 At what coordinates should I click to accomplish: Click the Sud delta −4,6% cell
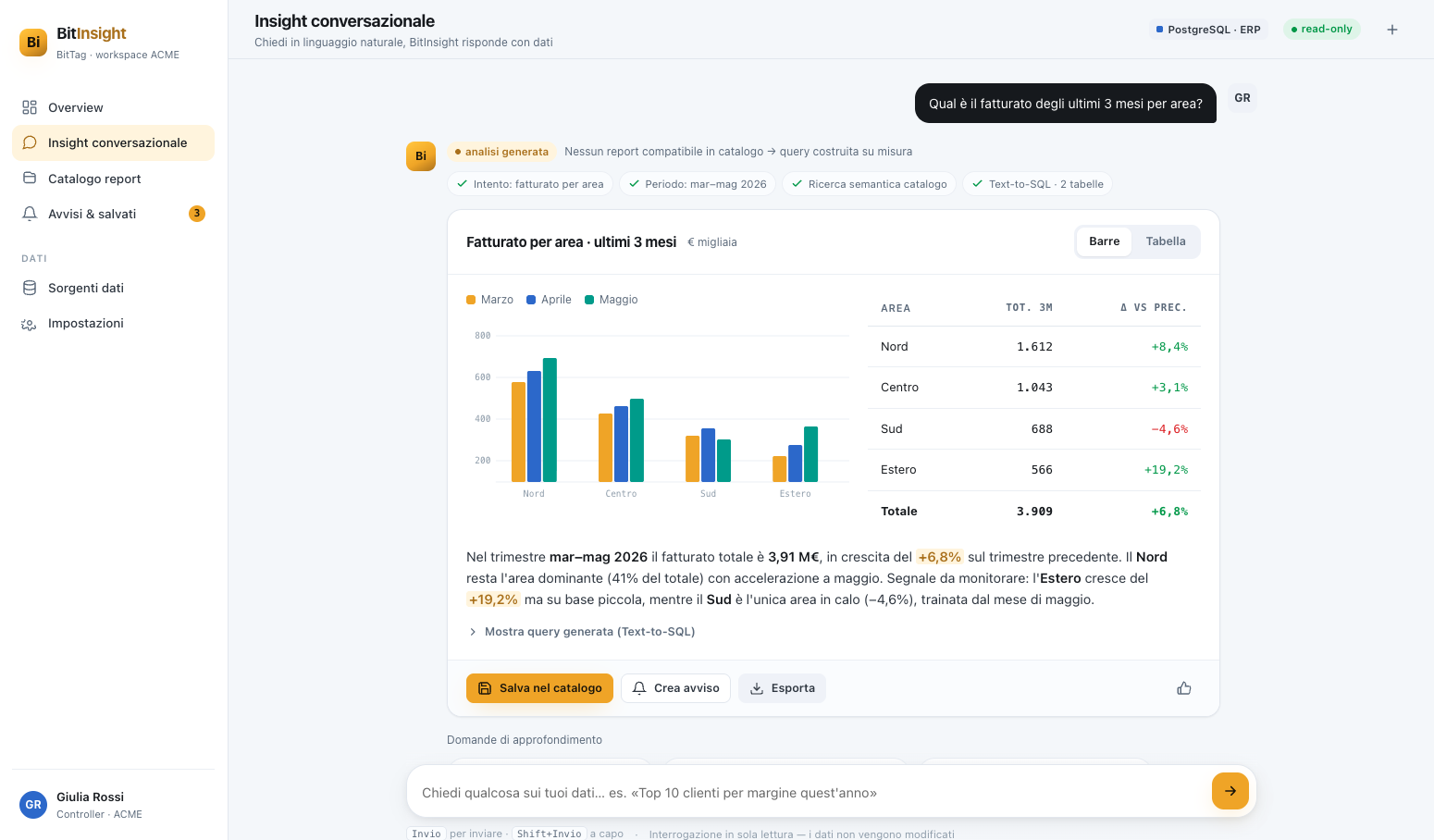tap(1169, 429)
